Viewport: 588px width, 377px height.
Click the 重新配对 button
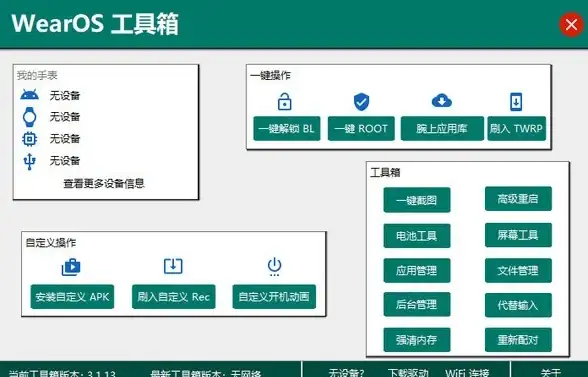[x=518, y=340]
